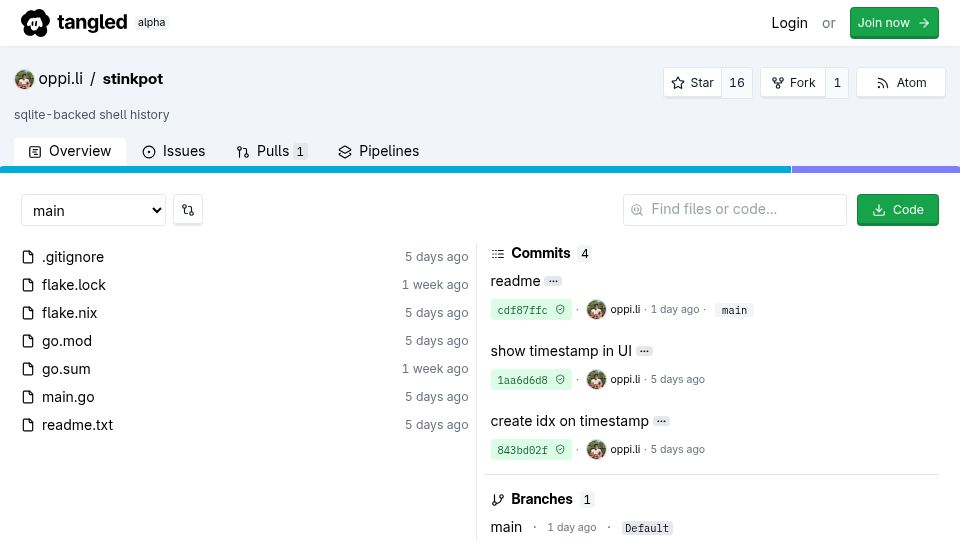The image size is (960, 540).
Task: Click the Join now button
Action: 894,23
